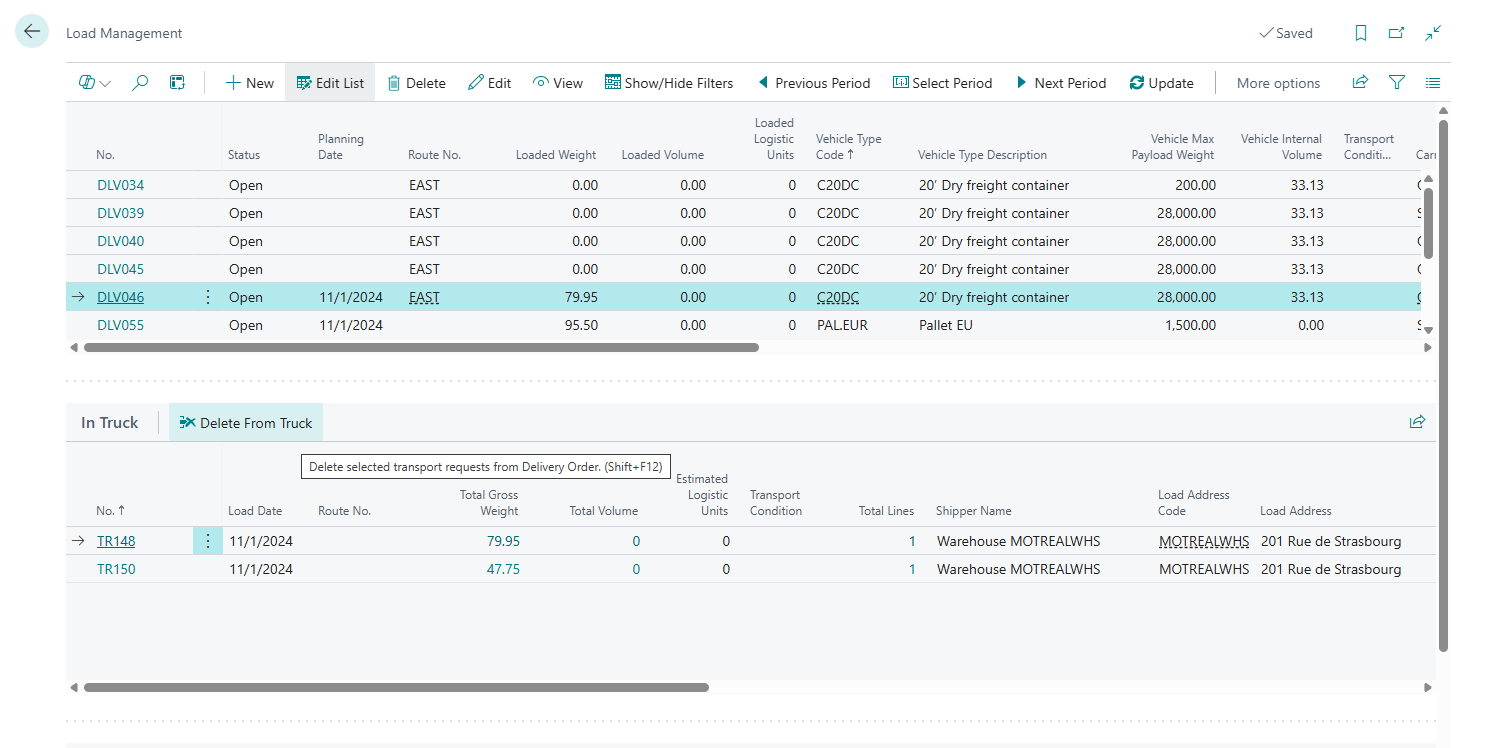
Task: Click the Delete From Truck button
Action: coord(246,423)
